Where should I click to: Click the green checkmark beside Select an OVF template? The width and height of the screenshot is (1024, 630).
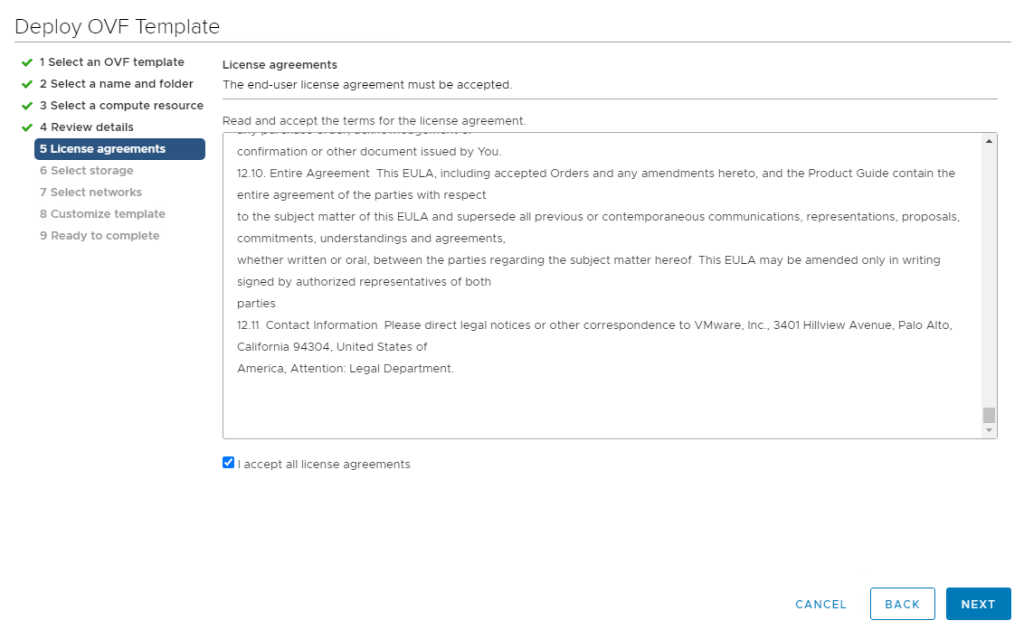[x=27, y=63]
